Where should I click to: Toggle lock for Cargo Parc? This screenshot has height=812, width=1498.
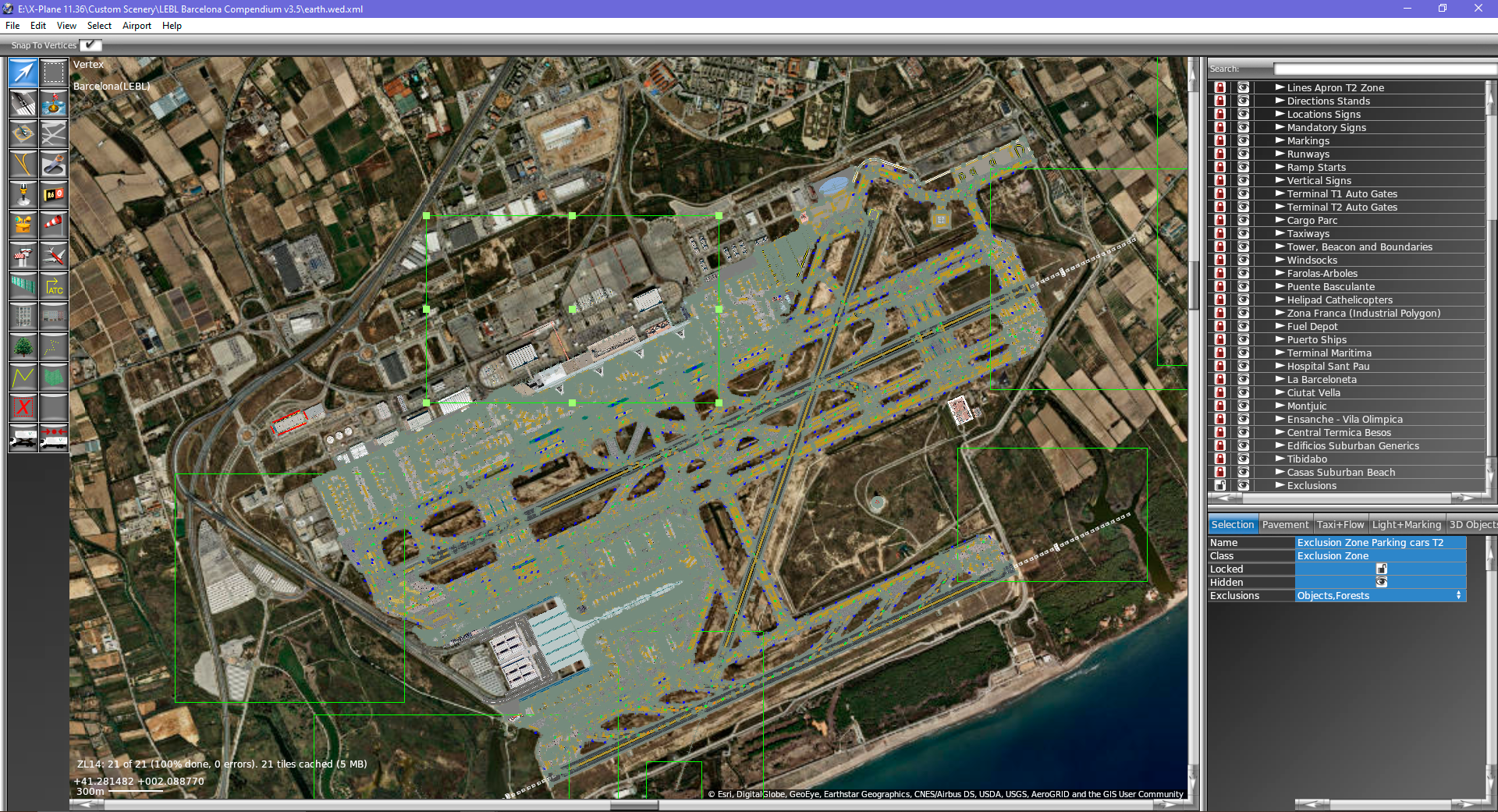[1220, 220]
